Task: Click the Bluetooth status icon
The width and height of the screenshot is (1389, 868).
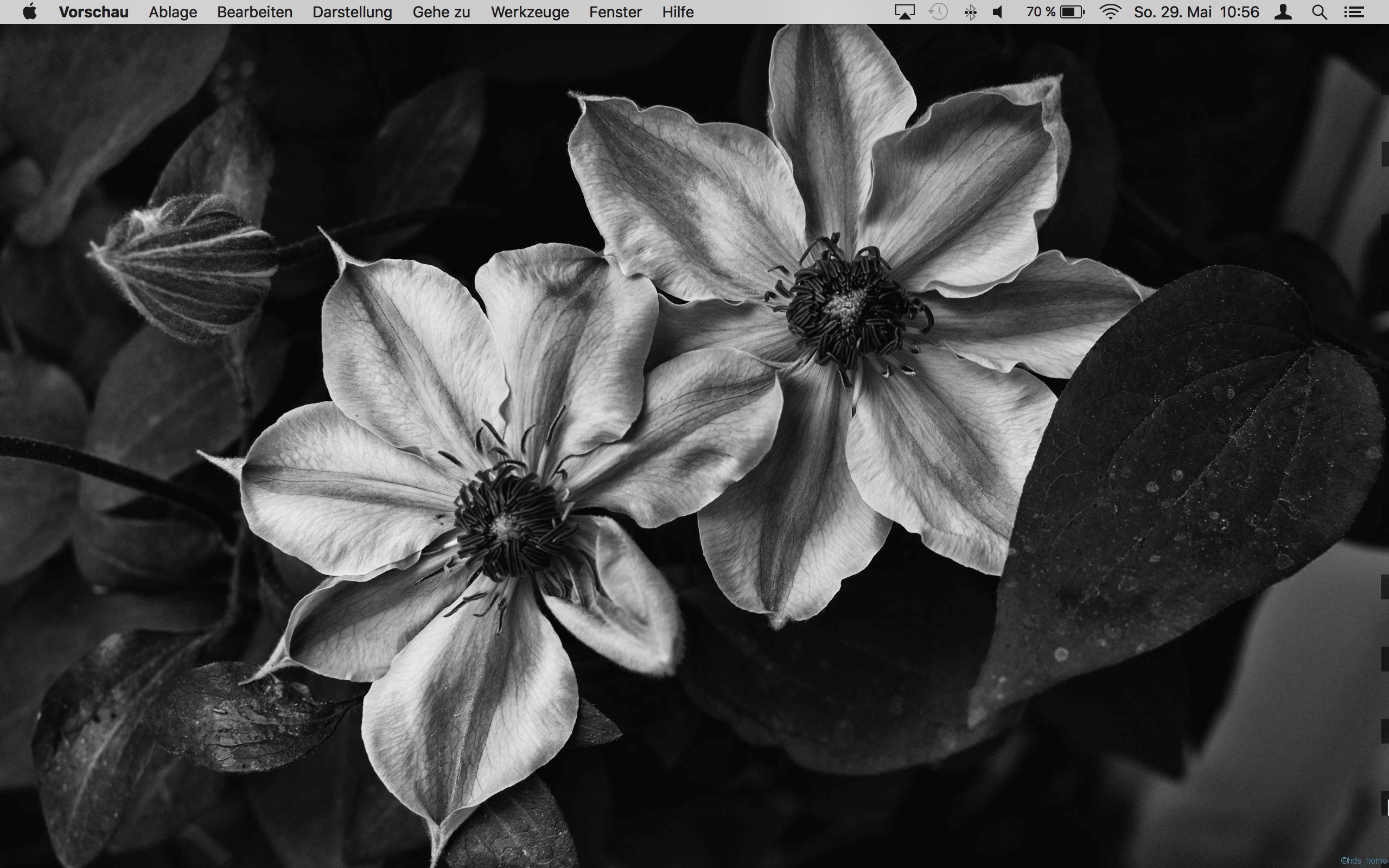Action: [x=971, y=12]
